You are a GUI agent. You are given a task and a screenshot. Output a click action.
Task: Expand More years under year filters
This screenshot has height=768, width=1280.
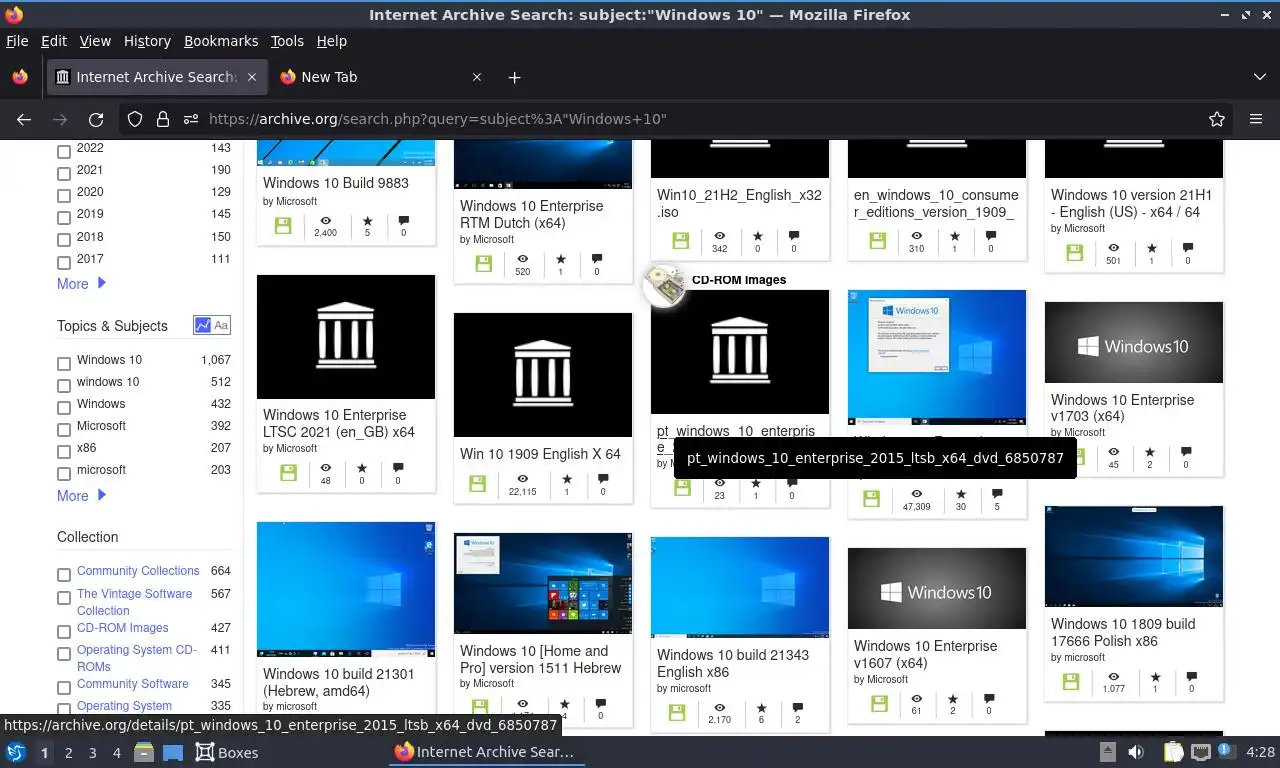[x=81, y=284]
